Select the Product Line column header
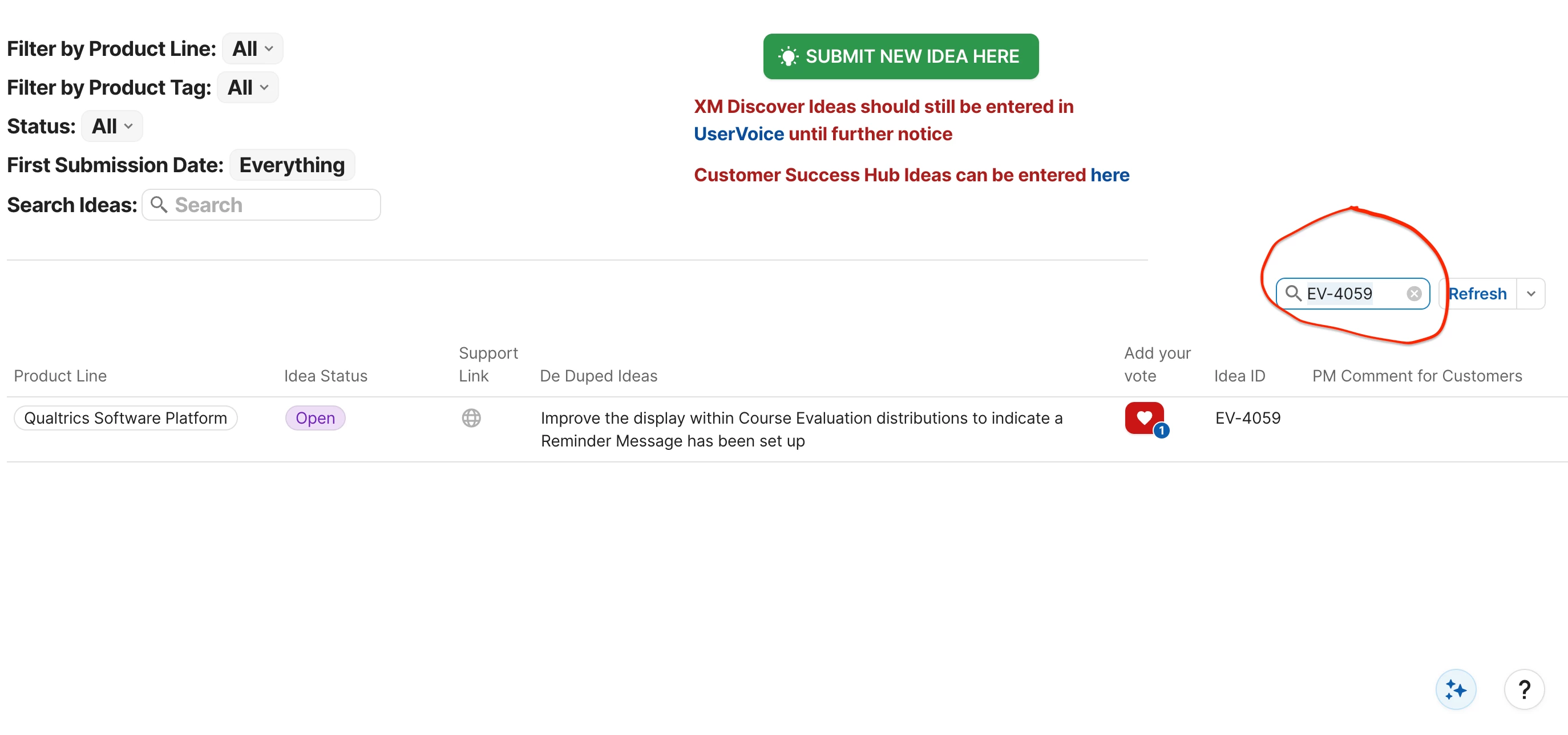Screen dimensions: 1568x735 click(x=60, y=376)
